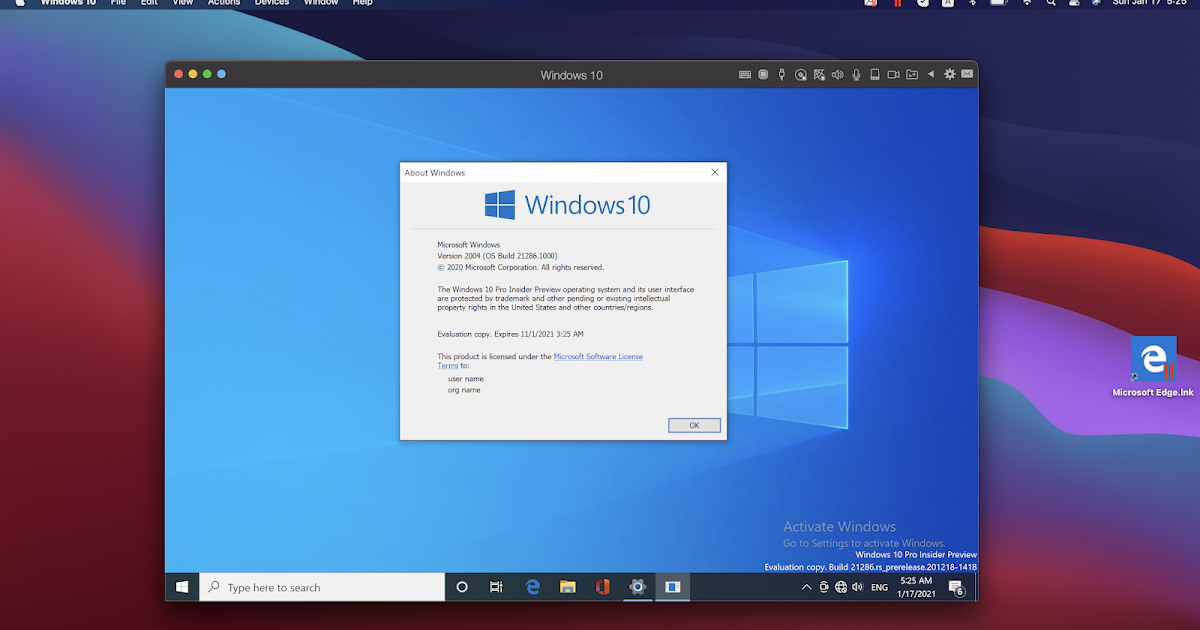Image resolution: width=1200 pixels, height=630 pixels.
Task: Click the CD/DVD drive icon in VM titlebar
Action: click(x=800, y=74)
